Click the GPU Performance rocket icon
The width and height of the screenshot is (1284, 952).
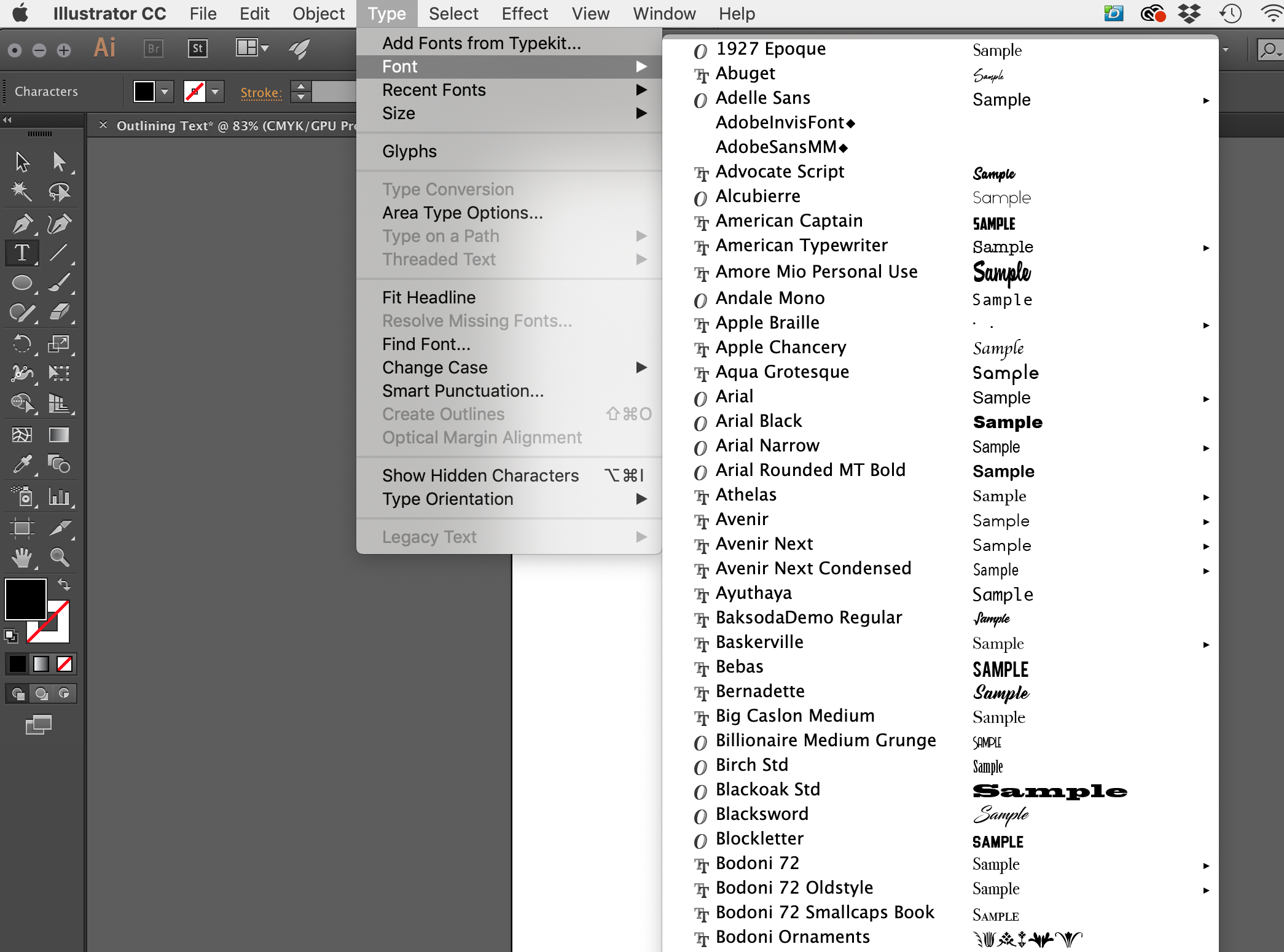tap(299, 49)
